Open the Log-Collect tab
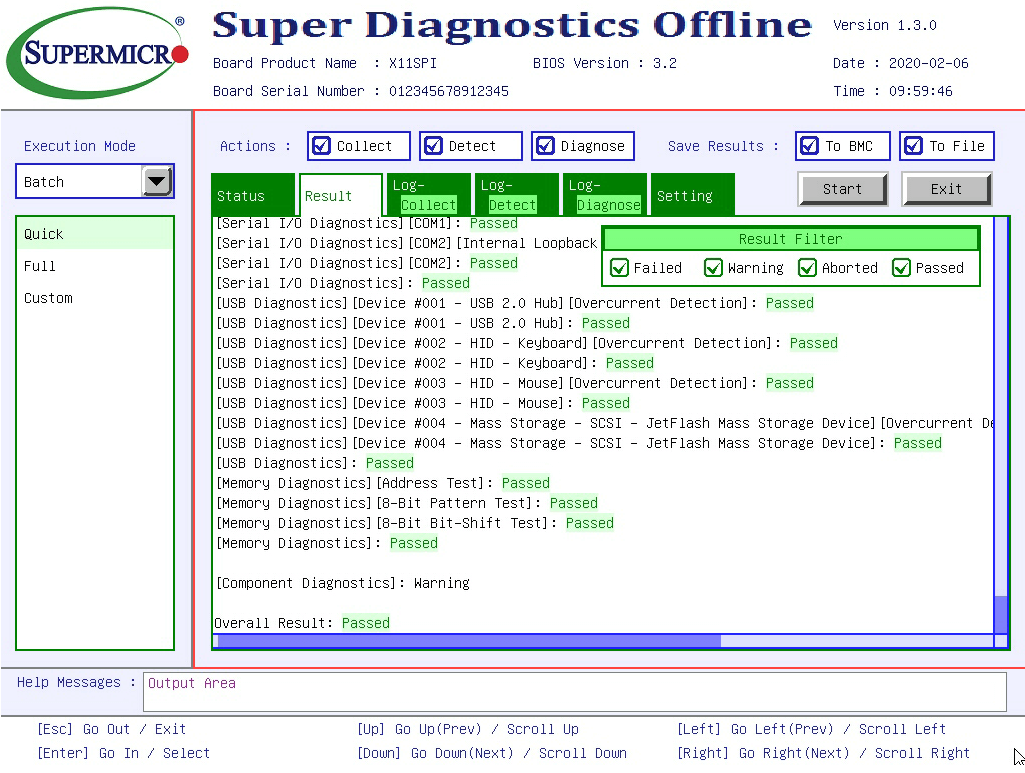 point(428,195)
